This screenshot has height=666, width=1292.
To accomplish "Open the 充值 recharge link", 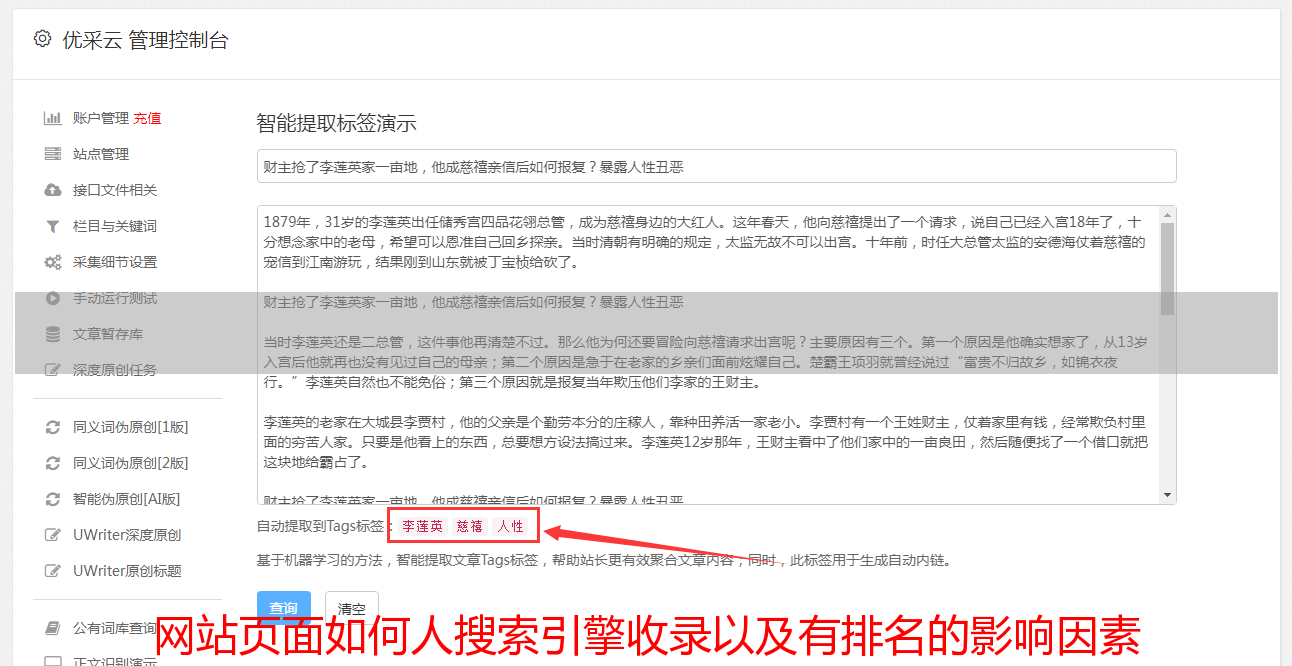I will coord(147,118).
